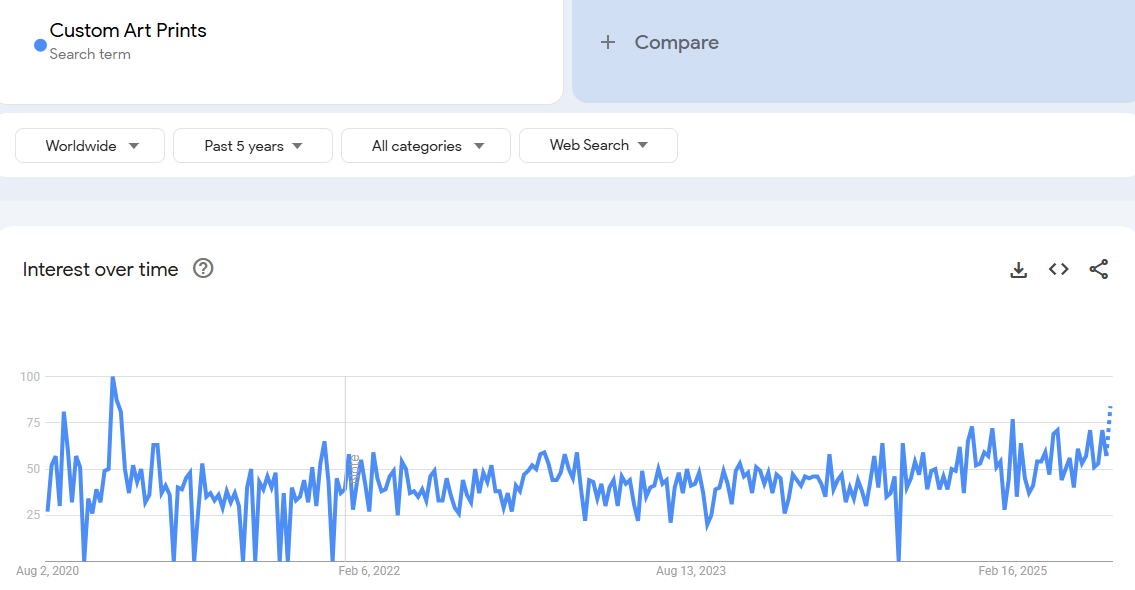Click the Interest over time heading

(100, 269)
